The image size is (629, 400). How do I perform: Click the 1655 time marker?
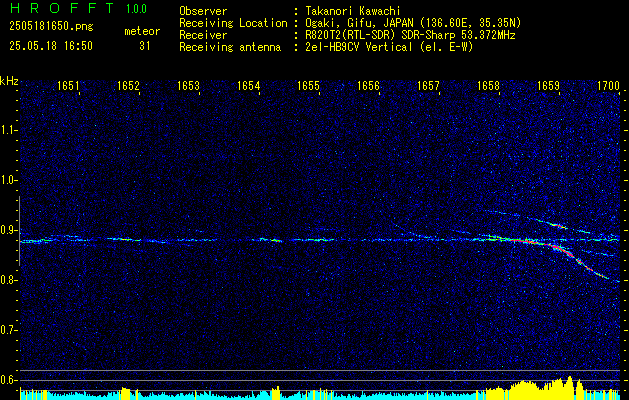coord(308,85)
